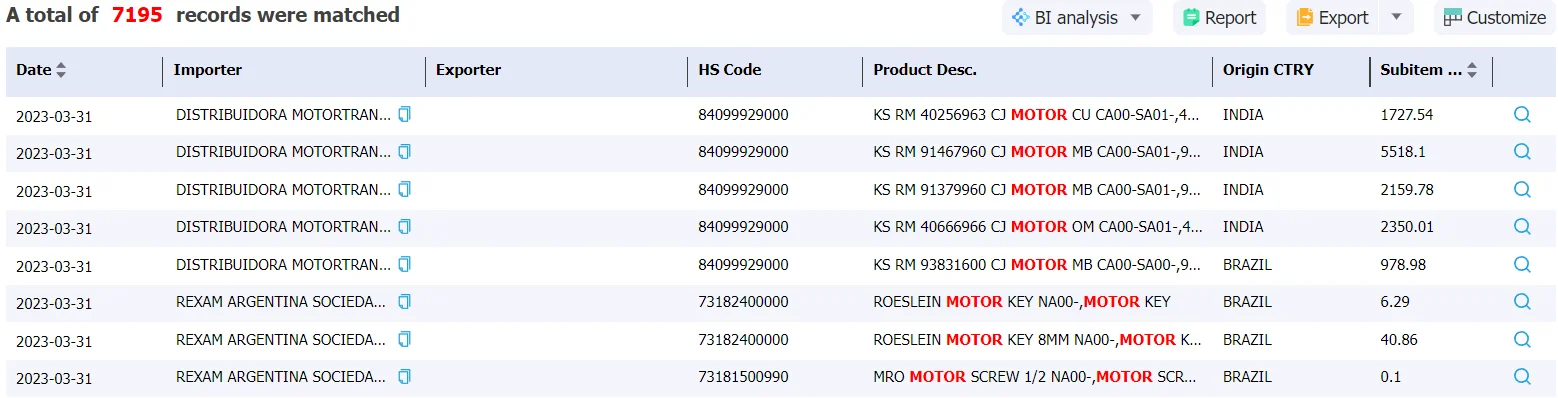Sort by the Subitem column arrows
1558x398 pixels.
click(1471, 70)
